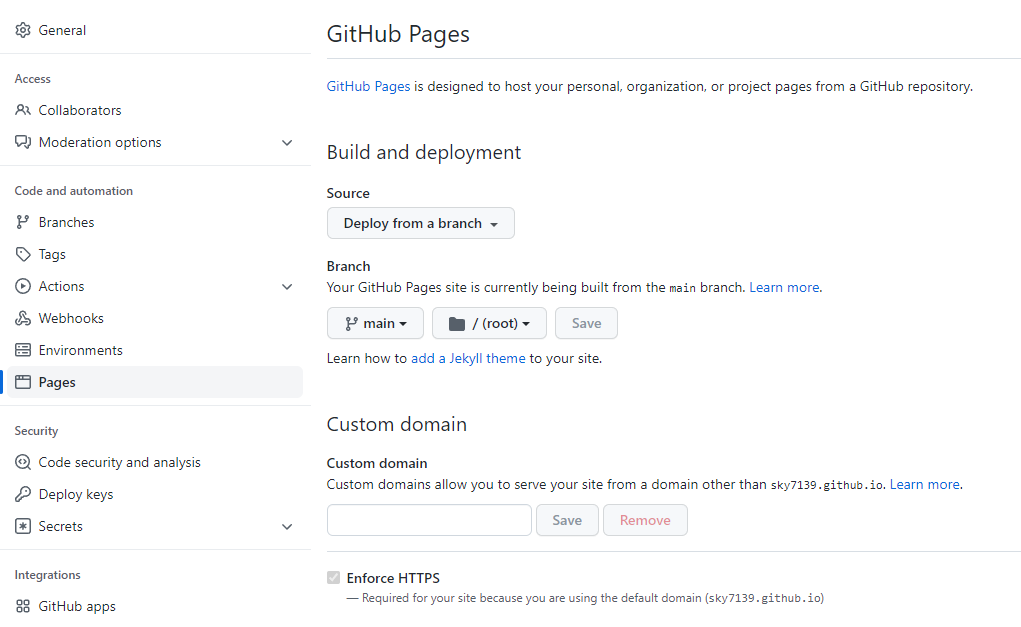Click the Secrets asterisk icon
This screenshot has height=627, width=1021.
[x=23, y=526]
